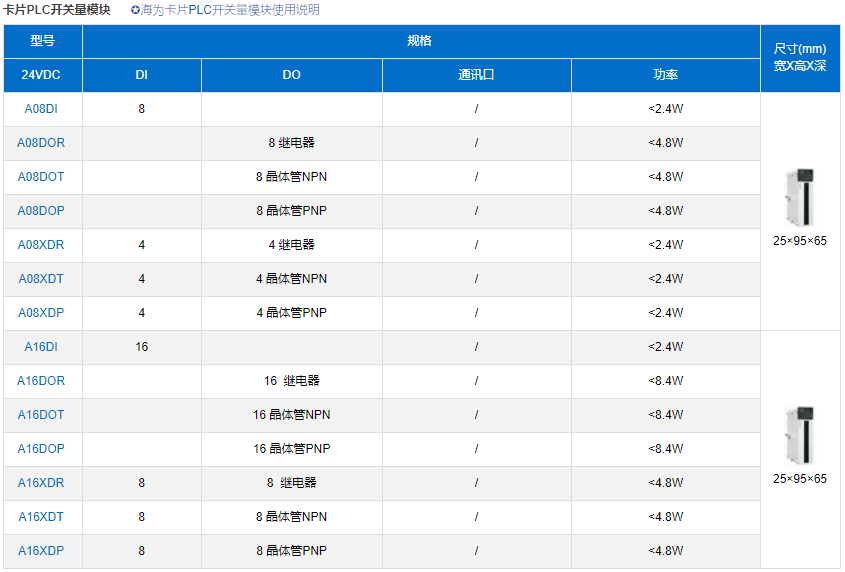845x572 pixels.
Task: Open the A08XDR module page
Action: pyautogui.click(x=41, y=245)
